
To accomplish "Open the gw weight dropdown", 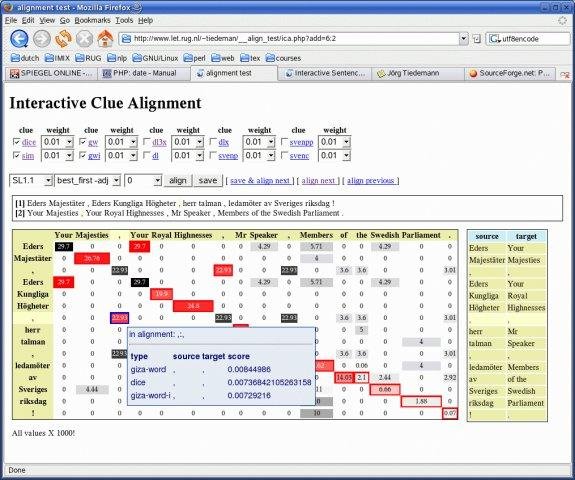I will click(x=121, y=142).
